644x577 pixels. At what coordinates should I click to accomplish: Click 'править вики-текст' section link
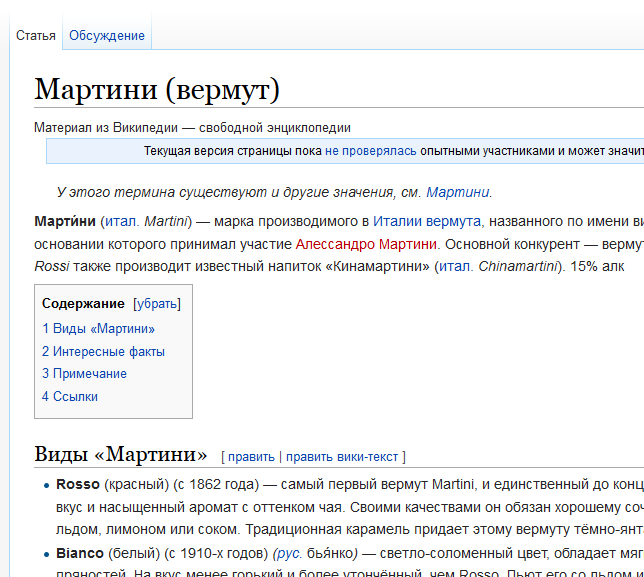point(342,457)
